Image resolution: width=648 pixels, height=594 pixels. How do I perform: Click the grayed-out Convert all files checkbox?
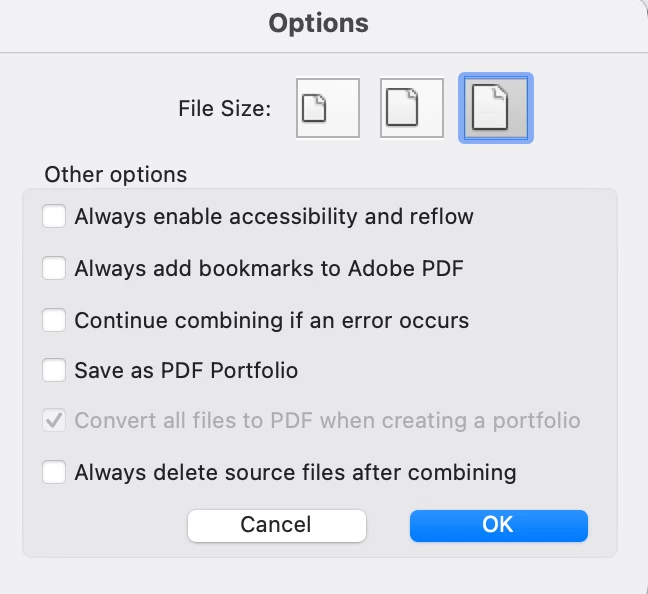54,420
